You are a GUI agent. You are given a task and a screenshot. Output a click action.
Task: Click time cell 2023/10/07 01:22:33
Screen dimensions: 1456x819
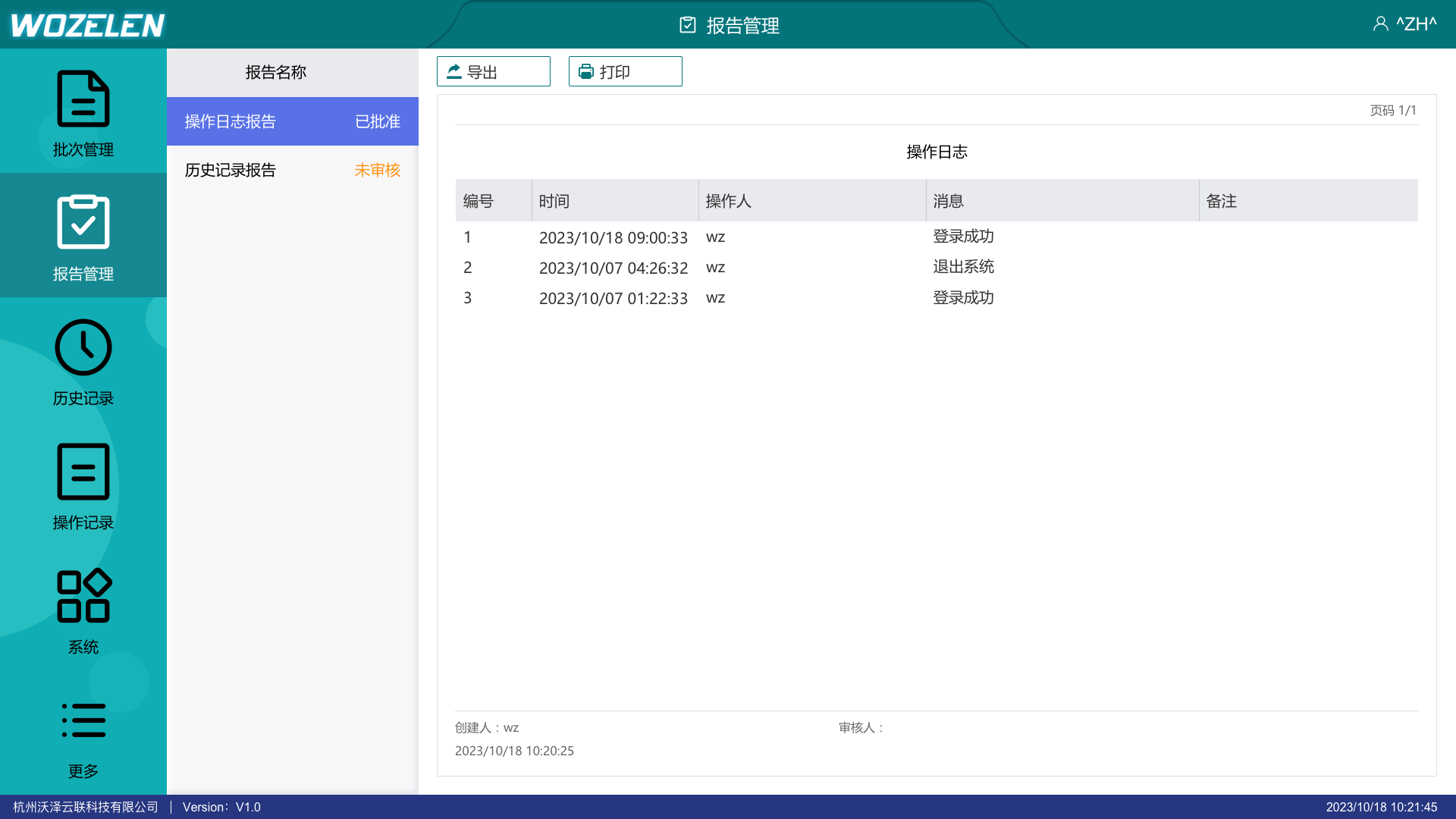(613, 298)
